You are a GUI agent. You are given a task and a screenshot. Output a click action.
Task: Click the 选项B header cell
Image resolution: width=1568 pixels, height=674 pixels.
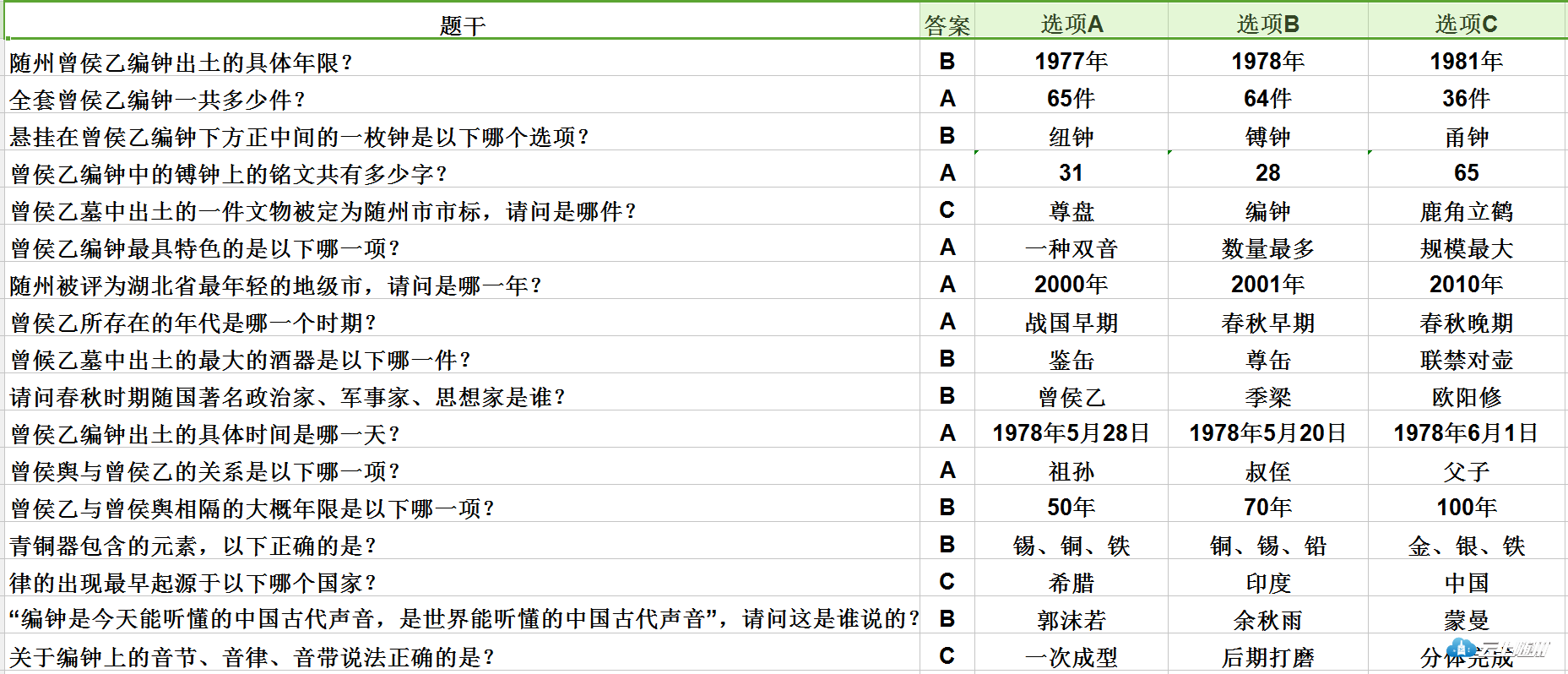tap(1267, 24)
